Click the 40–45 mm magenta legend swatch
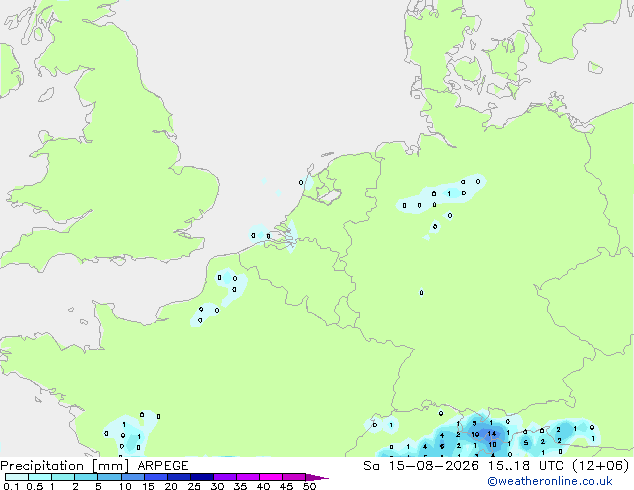Viewport: 634px width, 490px height. tap(271, 477)
